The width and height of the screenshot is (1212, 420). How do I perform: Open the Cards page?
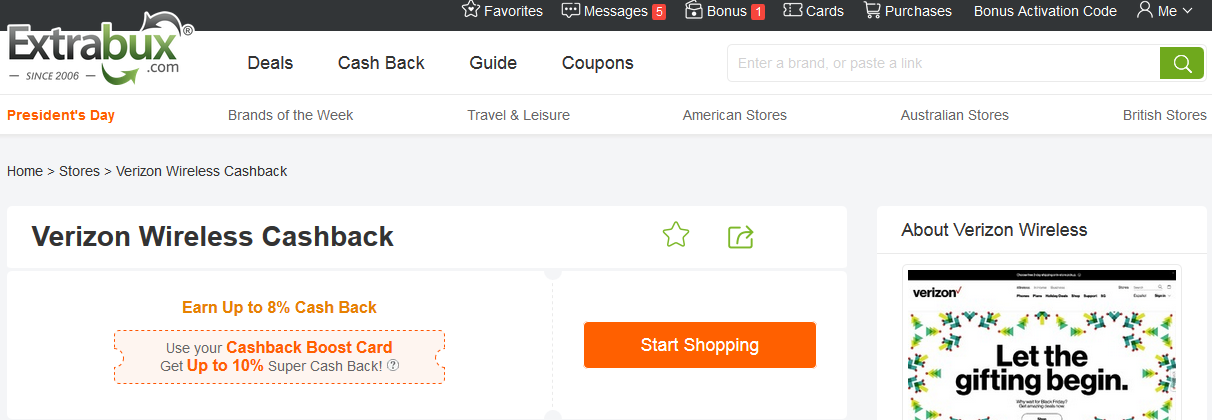813,11
